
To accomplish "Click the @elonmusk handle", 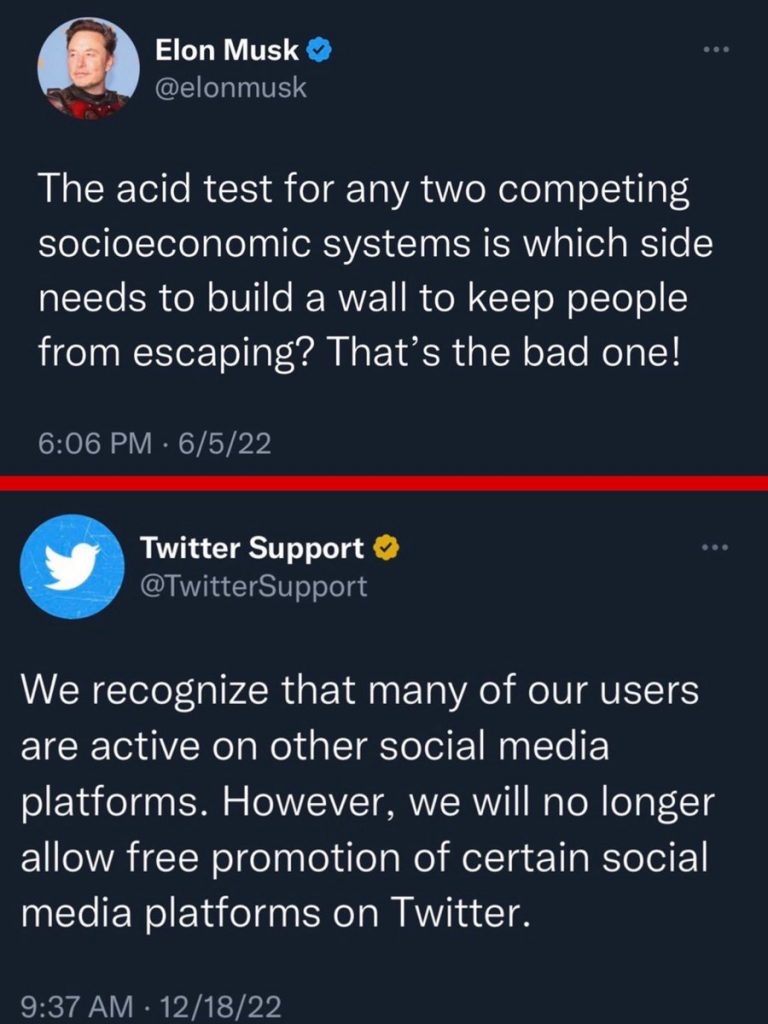I will pos(231,88).
